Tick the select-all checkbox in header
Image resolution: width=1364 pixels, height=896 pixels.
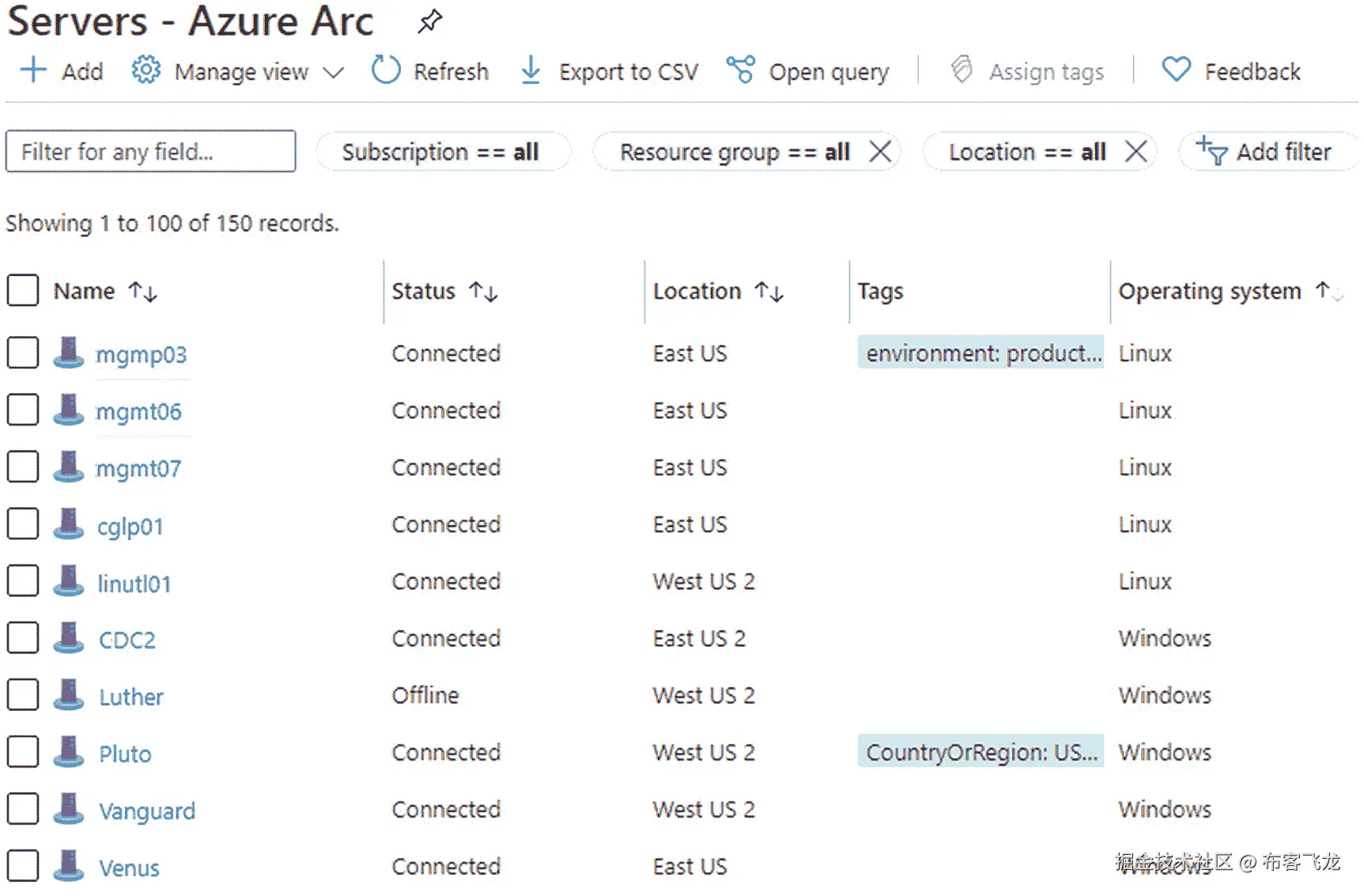[x=23, y=290]
